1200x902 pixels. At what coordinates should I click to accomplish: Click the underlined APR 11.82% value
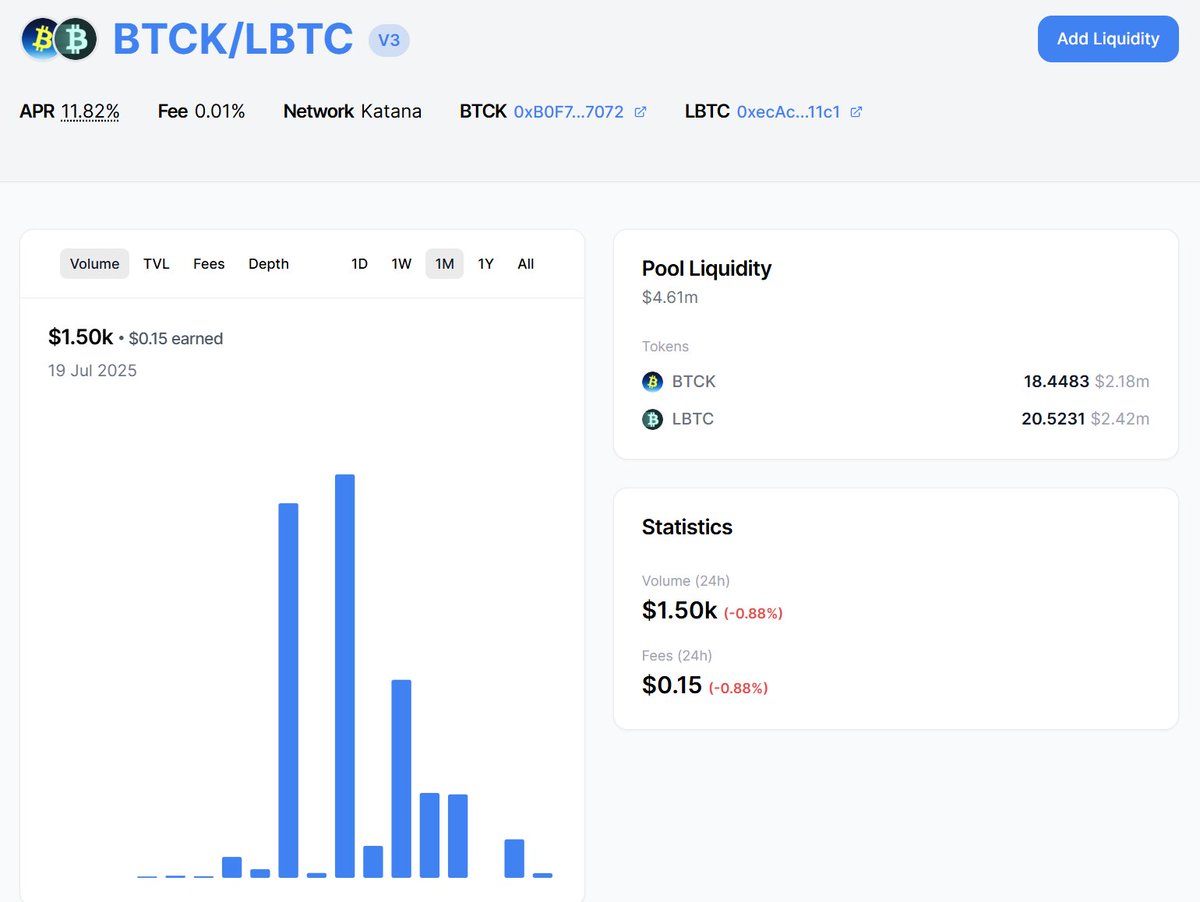tap(90, 111)
